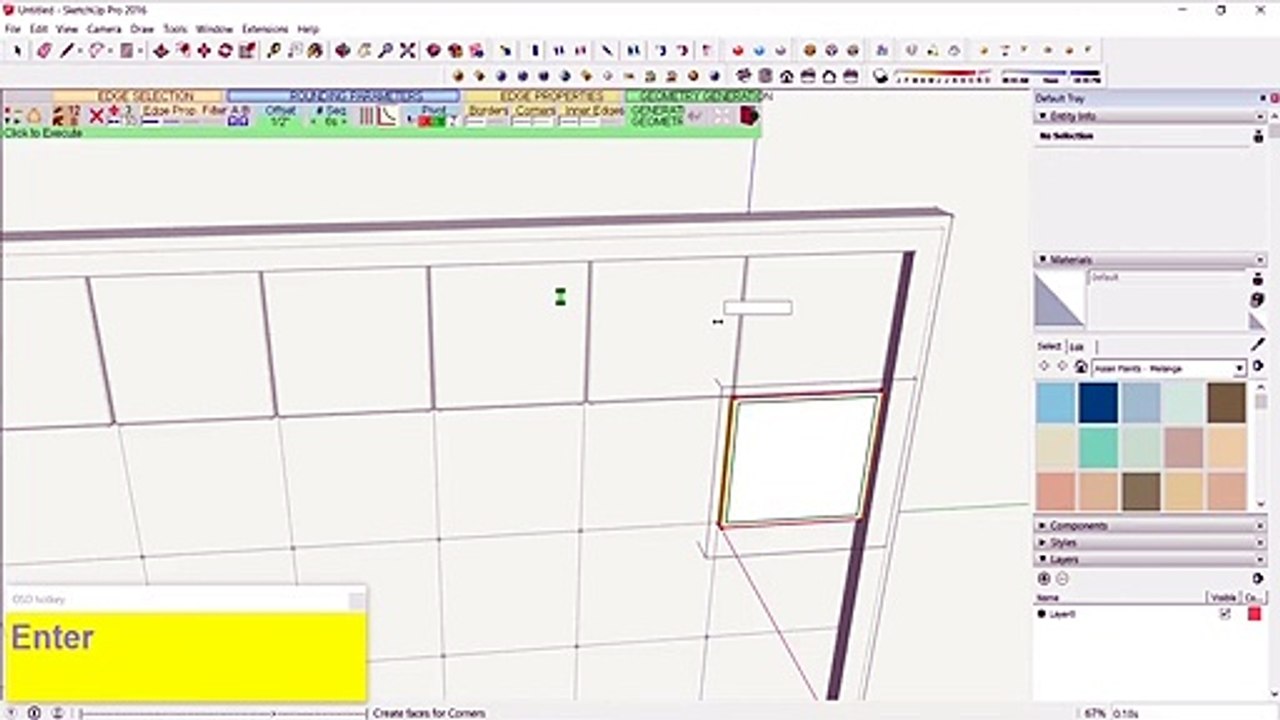The image size is (1280, 720).
Task: Open the Edit menu
Action: 38,29
